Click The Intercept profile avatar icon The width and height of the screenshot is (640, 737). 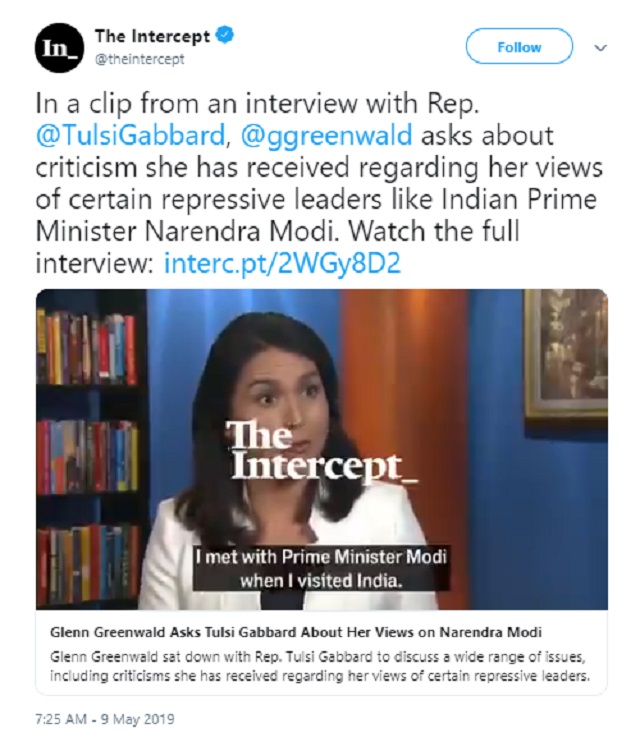pos(59,48)
